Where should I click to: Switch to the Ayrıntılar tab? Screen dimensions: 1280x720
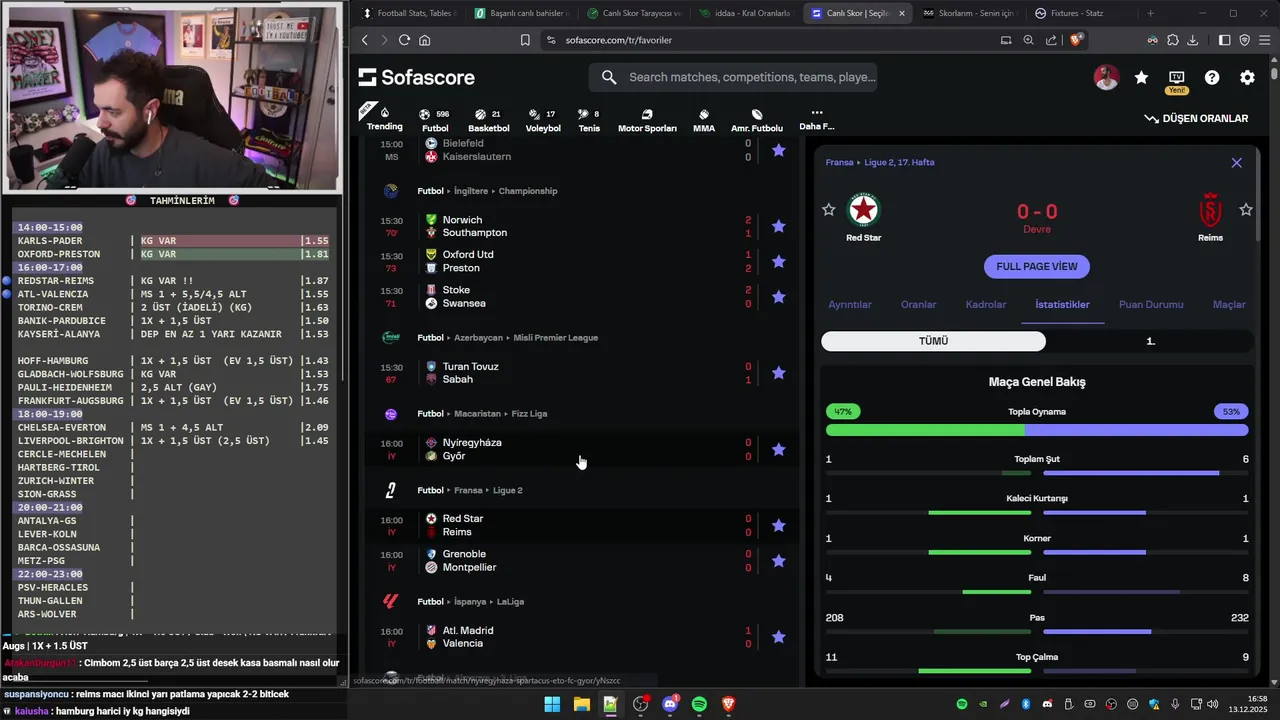[x=850, y=304]
